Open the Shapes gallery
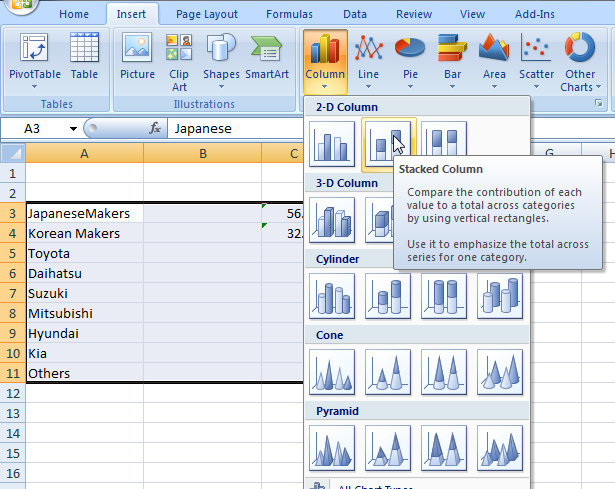Viewport: 615px width, 489px height. point(221,61)
